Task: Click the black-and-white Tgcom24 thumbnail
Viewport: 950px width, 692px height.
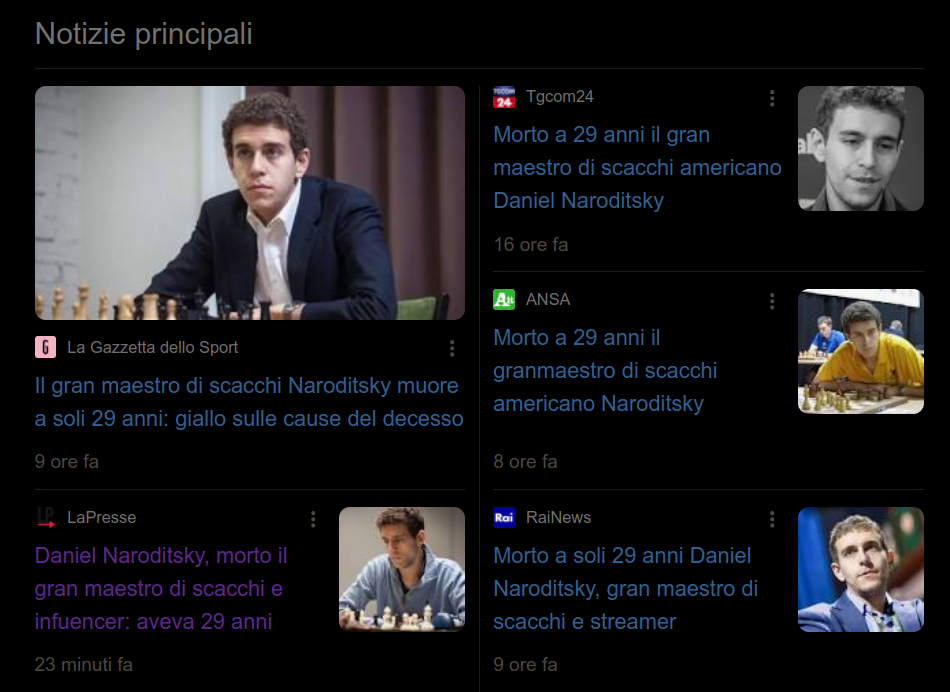Action: tap(861, 148)
